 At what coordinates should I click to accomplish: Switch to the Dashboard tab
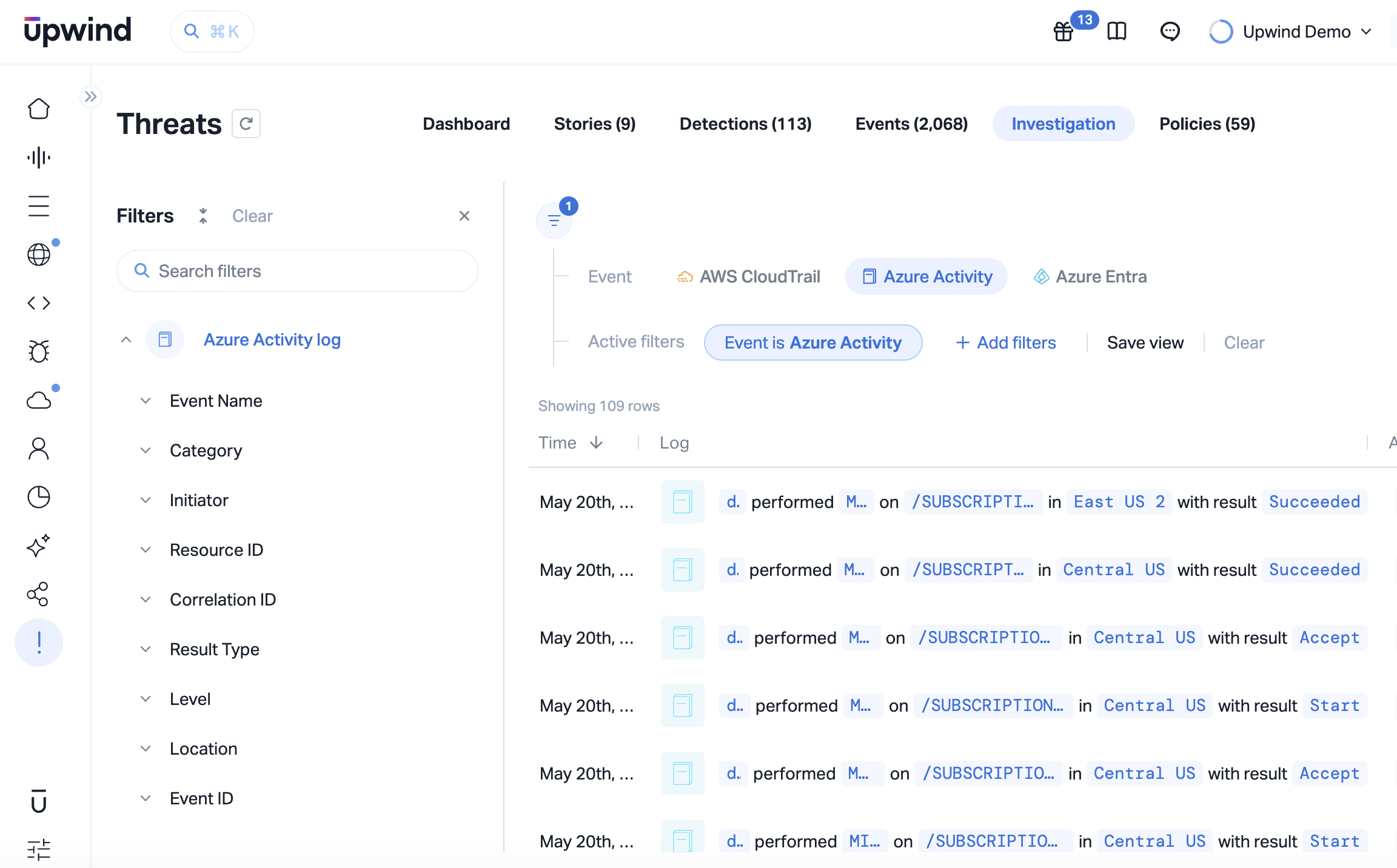pos(466,124)
